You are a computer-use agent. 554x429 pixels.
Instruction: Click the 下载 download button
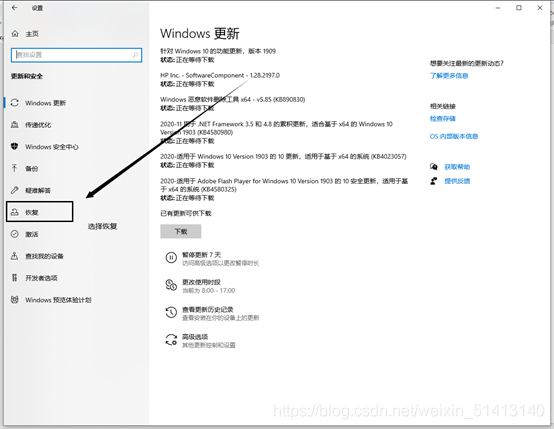(x=181, y=231)
